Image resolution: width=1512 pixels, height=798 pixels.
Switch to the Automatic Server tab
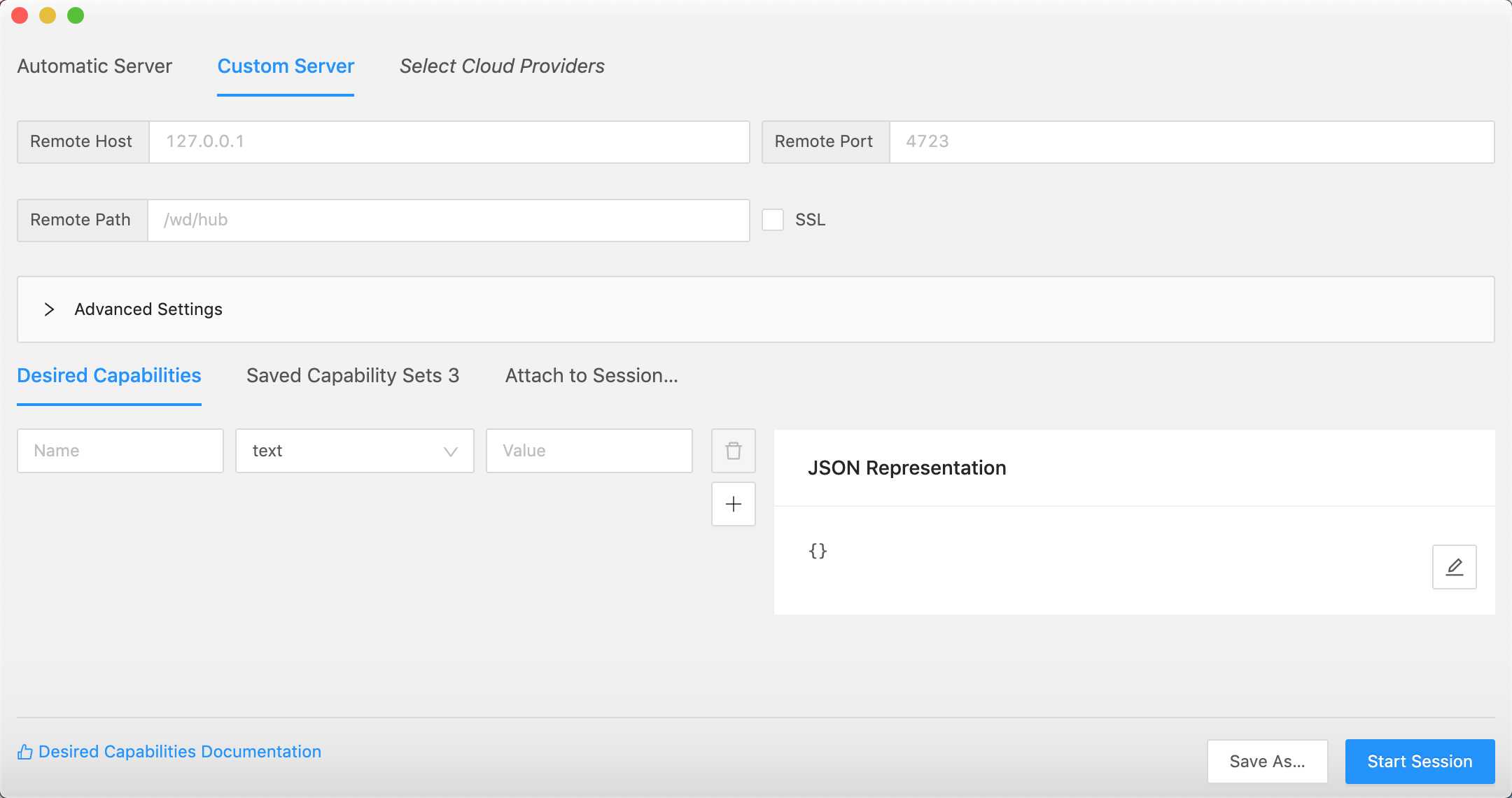click(x=94, y=66)
